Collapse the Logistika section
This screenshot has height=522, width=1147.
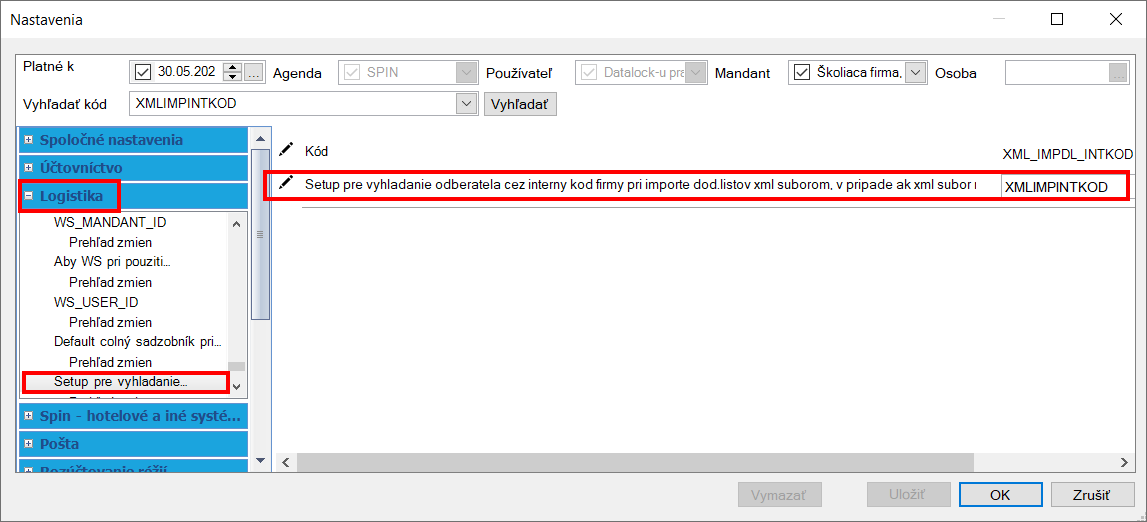[x=29, y=196]
